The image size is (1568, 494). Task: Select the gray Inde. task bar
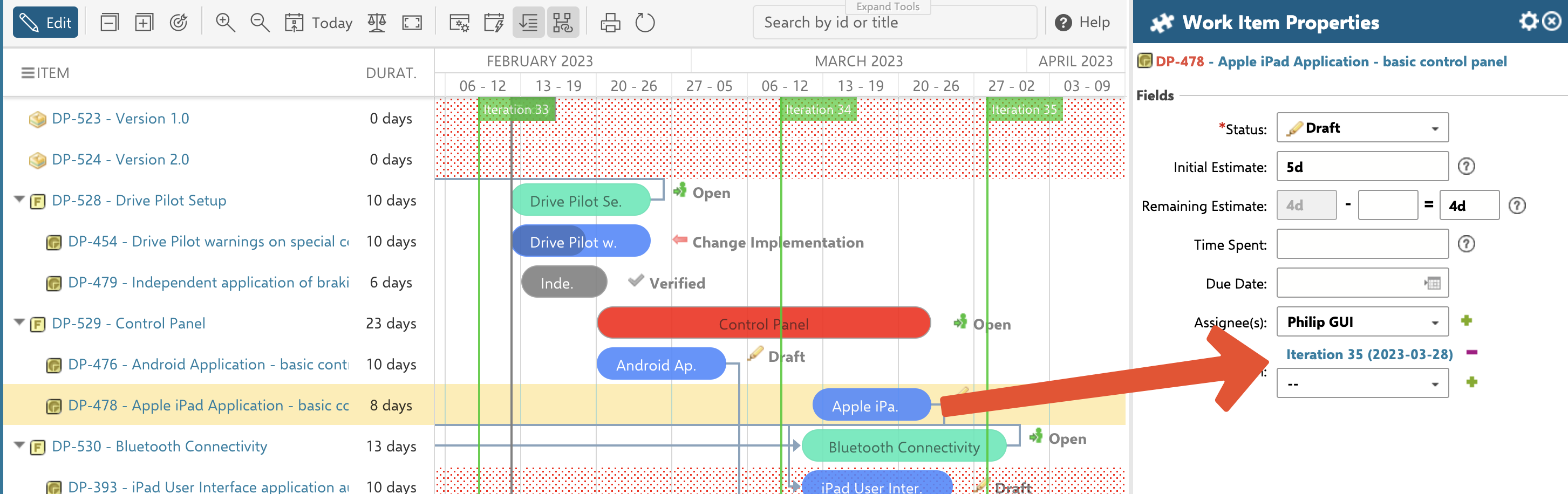click(x=564, y=282)
